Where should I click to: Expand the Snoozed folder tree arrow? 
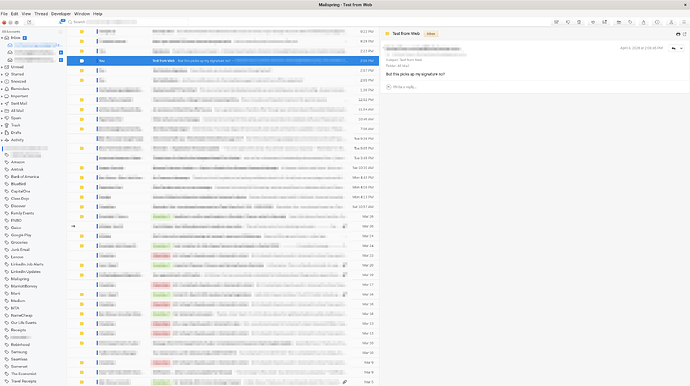tap(2, 82)
